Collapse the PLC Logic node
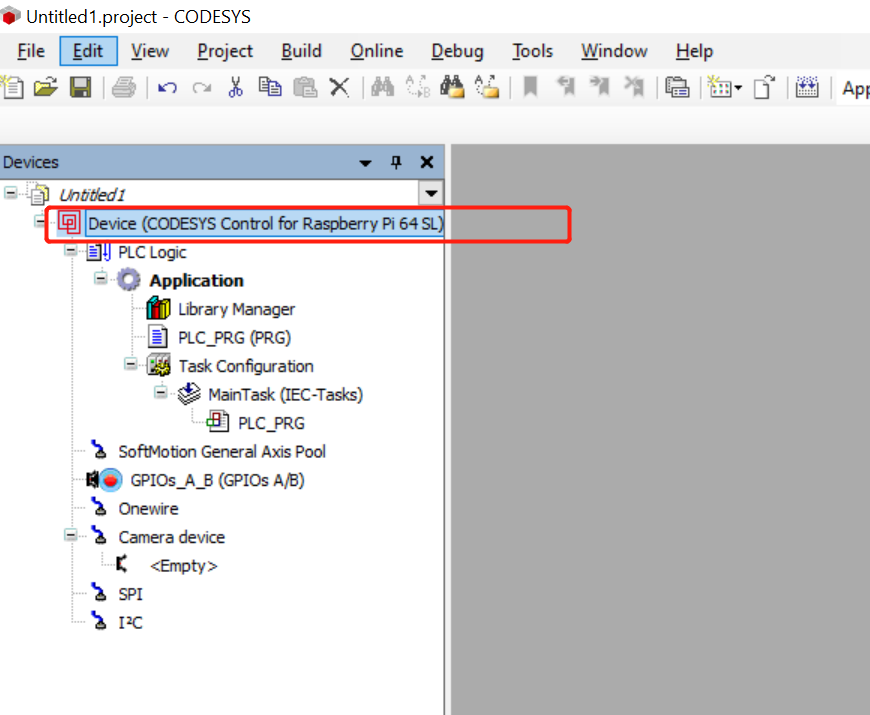The image size is (870, 715). pos(70,251)
